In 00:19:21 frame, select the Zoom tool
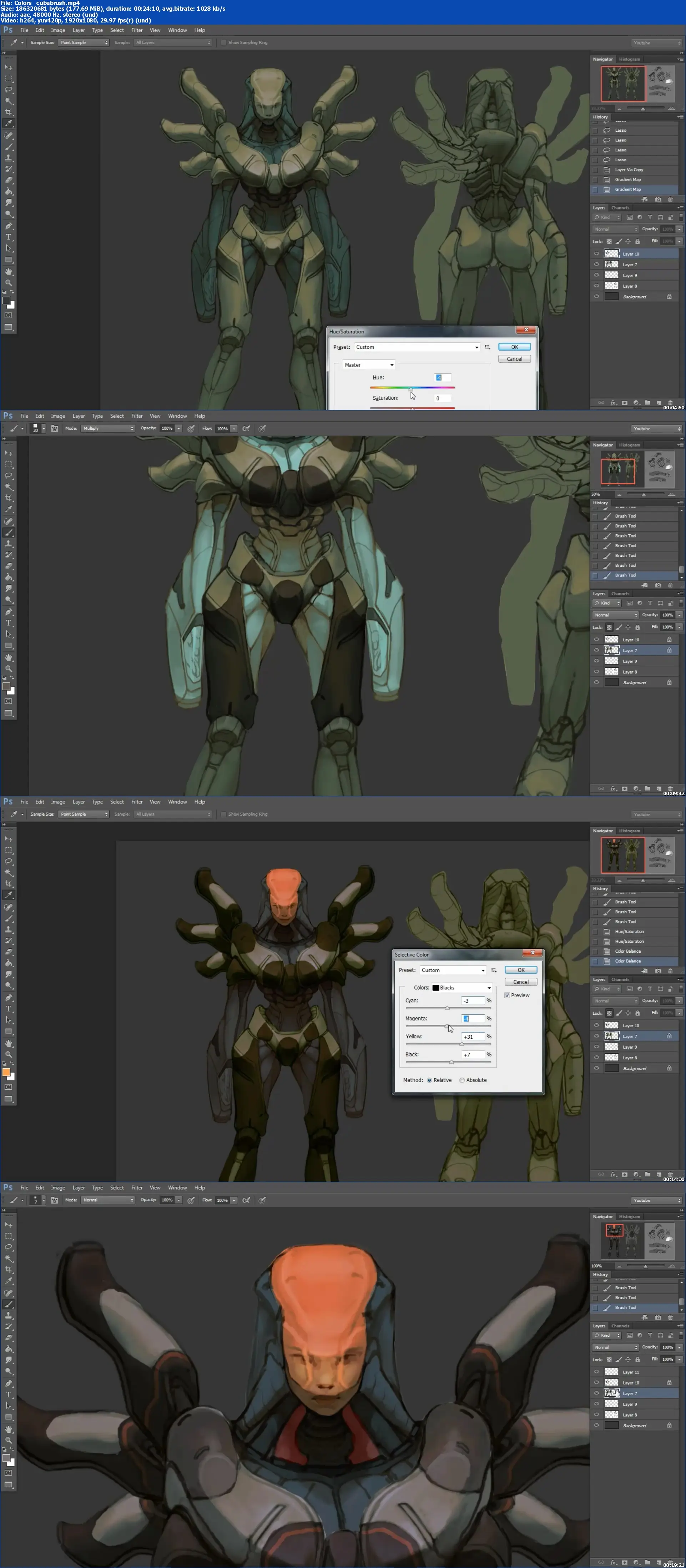 [9, 1440]
